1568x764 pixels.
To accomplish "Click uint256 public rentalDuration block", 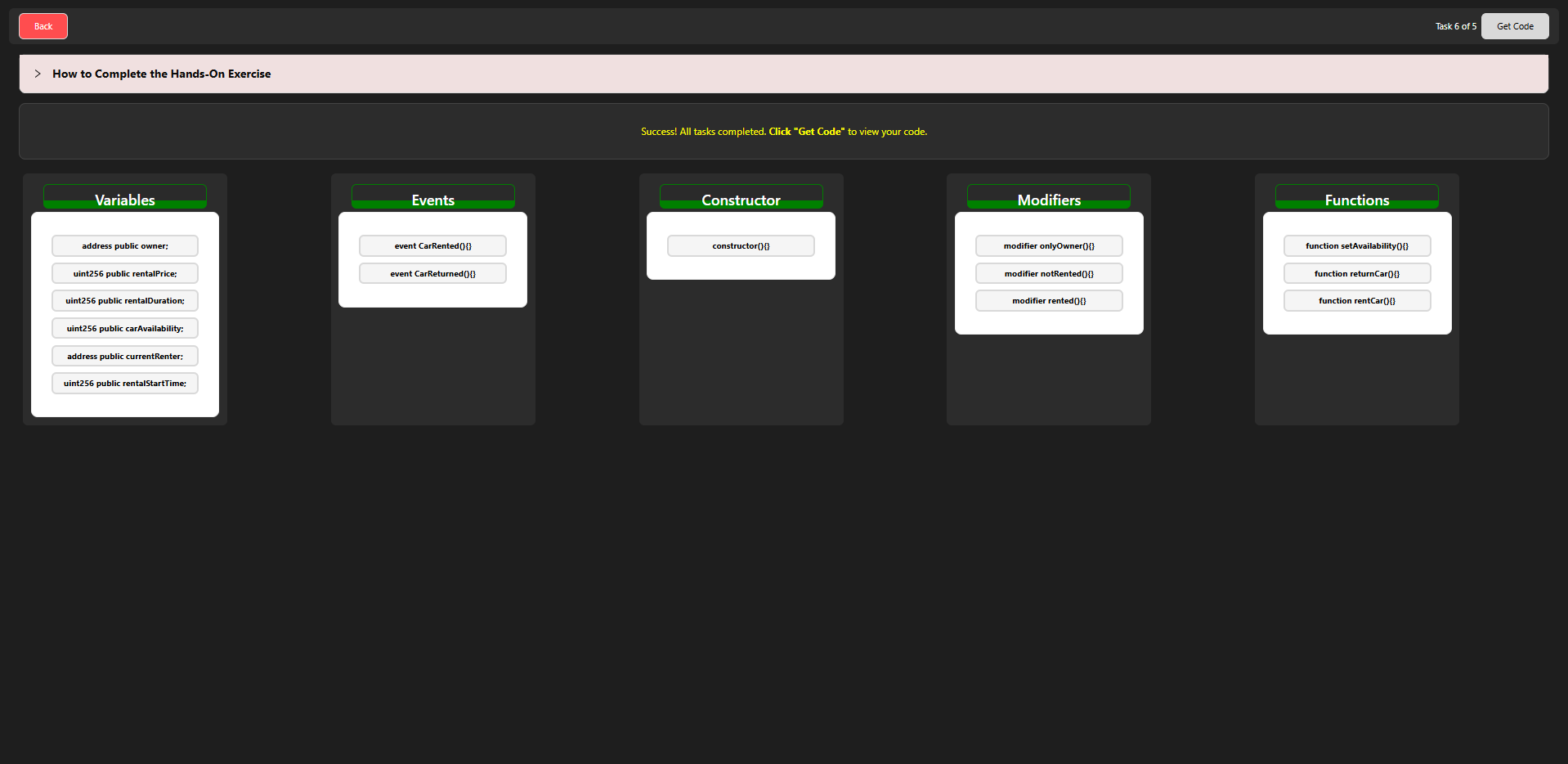I will (x=125, y=301).
